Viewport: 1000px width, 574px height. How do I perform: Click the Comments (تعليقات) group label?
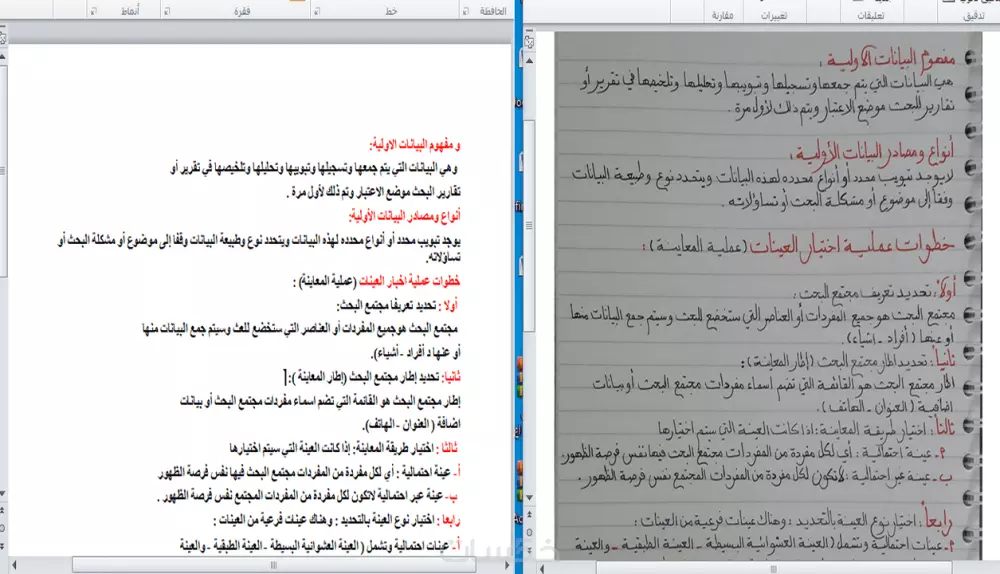(871, 15)
